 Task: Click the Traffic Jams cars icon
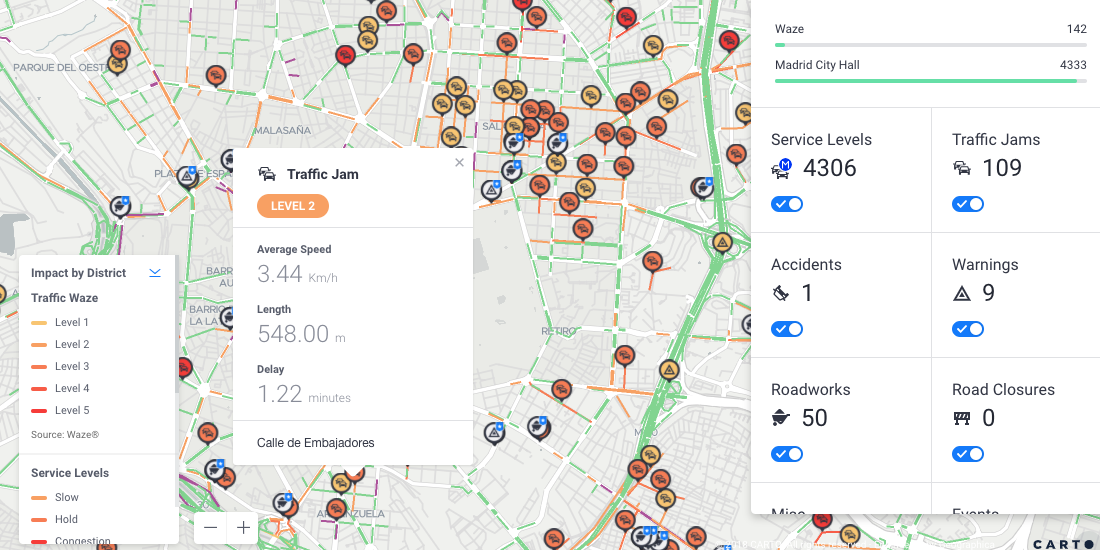[962, 168]
